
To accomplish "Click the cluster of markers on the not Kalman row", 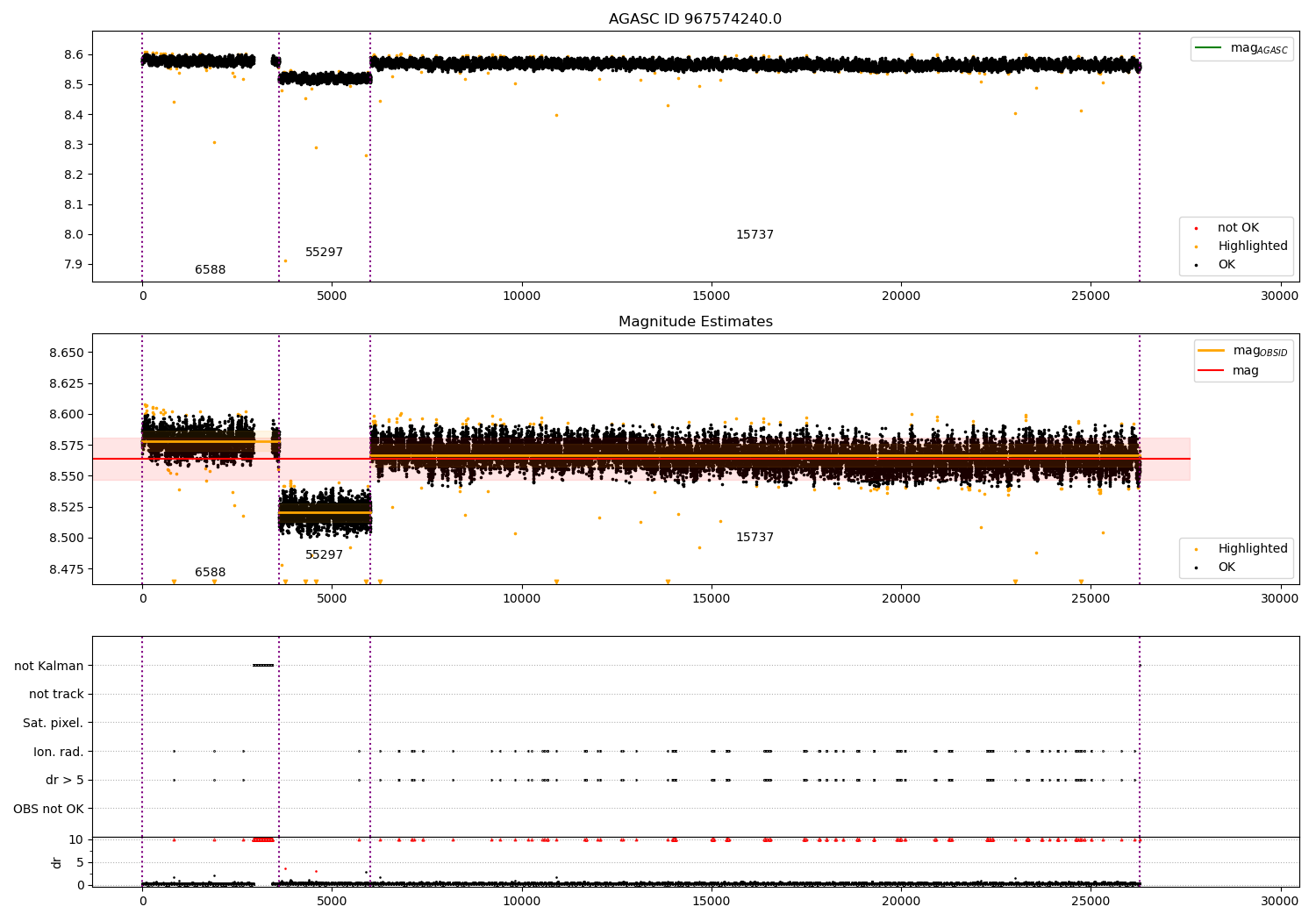I will [x=263, y=665].
